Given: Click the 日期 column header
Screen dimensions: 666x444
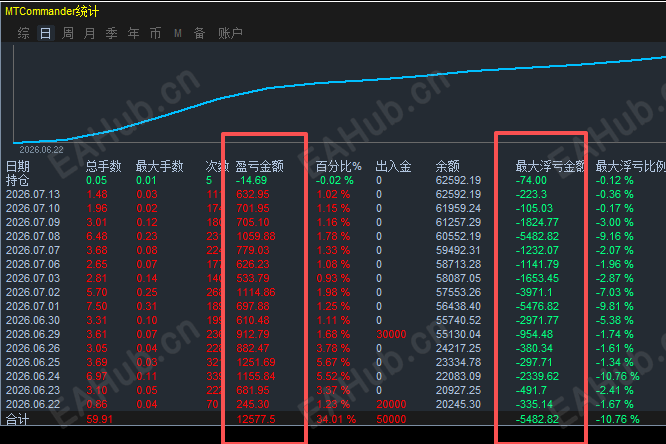Looking at the screenshot, I should coord(18,166).
